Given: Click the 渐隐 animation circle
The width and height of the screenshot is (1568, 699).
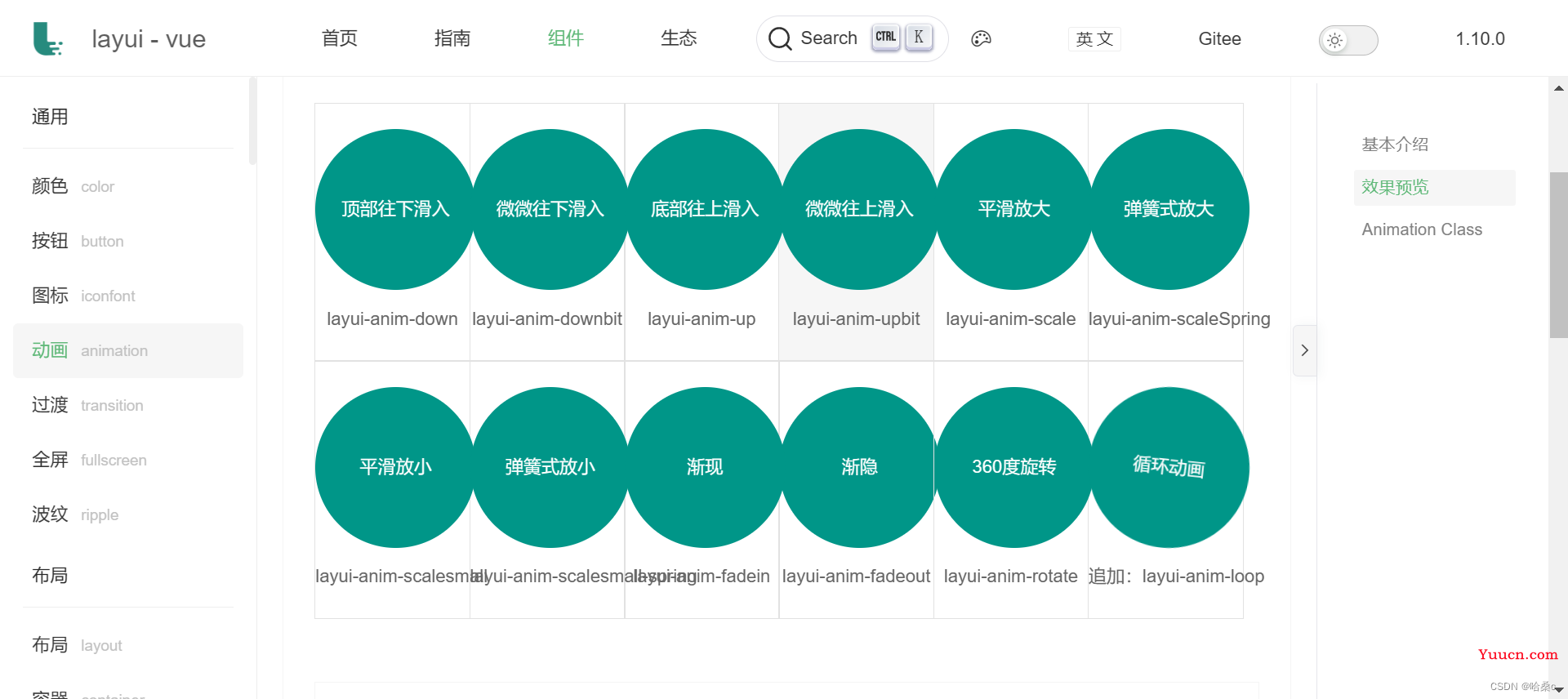Looking at the screenshot, I should tap(859, 467).
